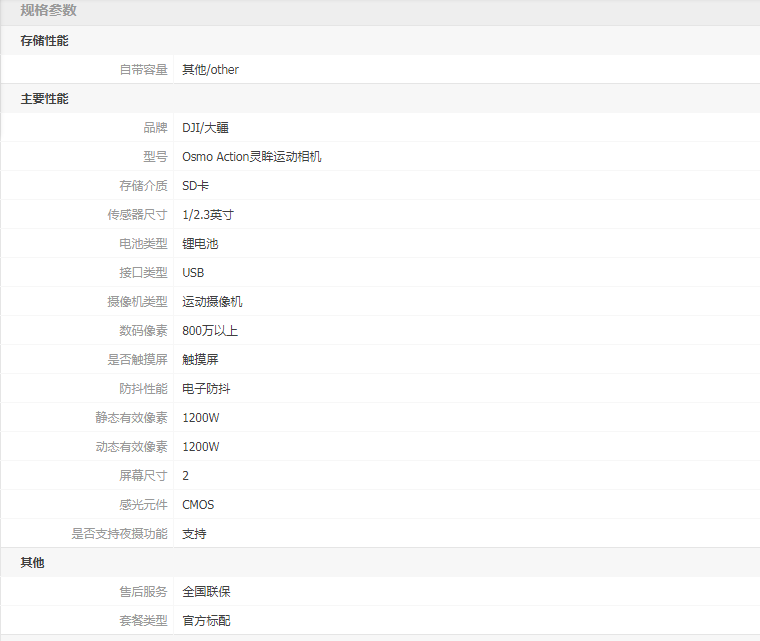Select the USB value
The height and width of the screenshot is (641, 760).
193,273
